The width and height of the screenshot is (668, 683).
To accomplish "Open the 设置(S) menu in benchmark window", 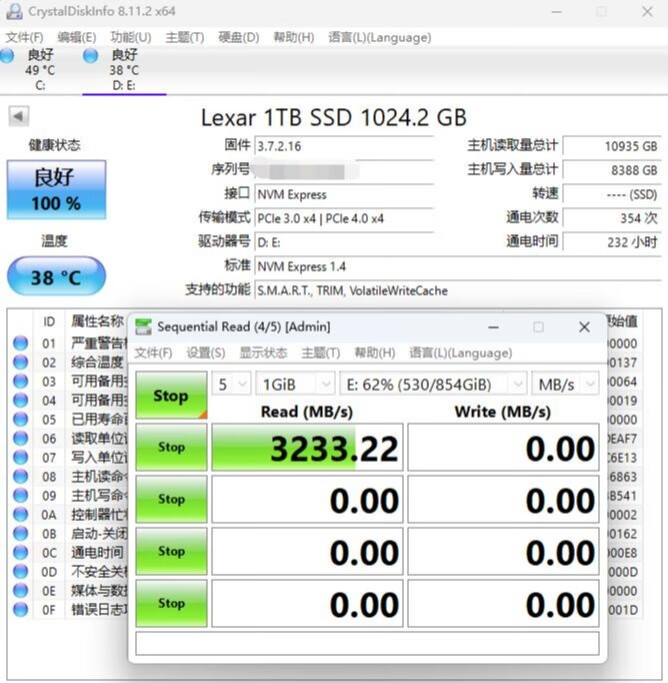I will pyautogui.click(x=205, y=353).
